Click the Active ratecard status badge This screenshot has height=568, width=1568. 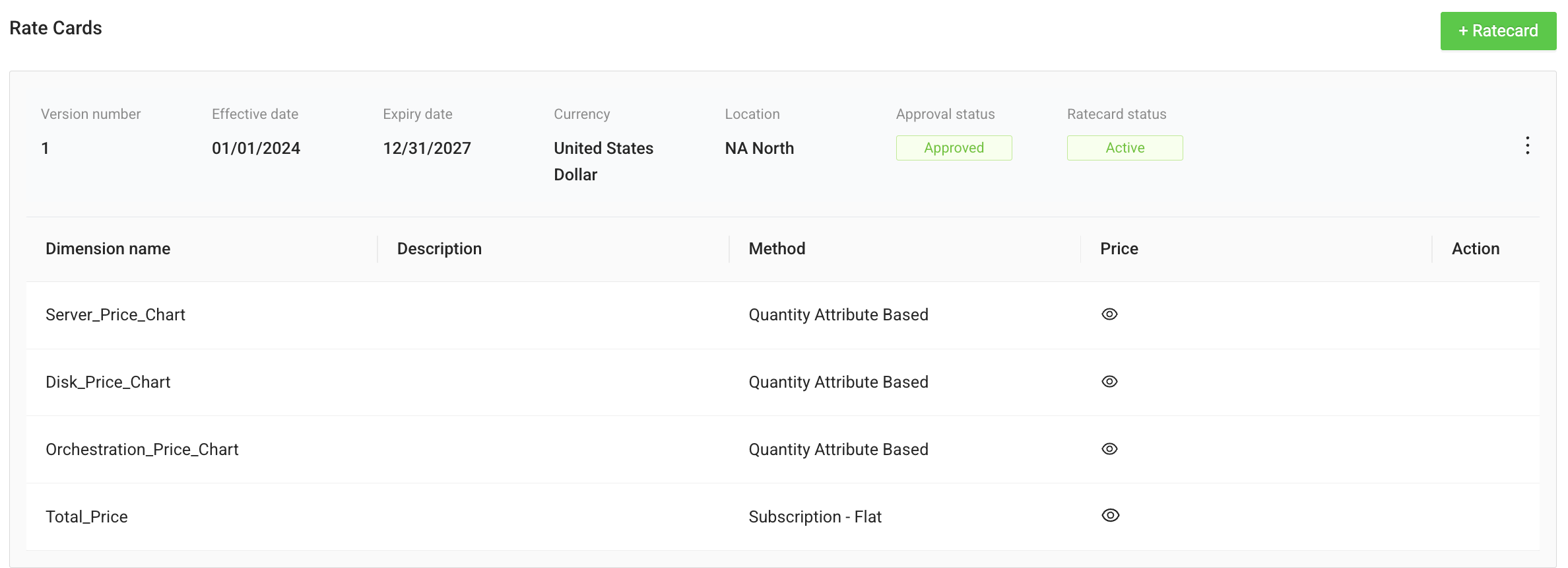coord(1125,147)
